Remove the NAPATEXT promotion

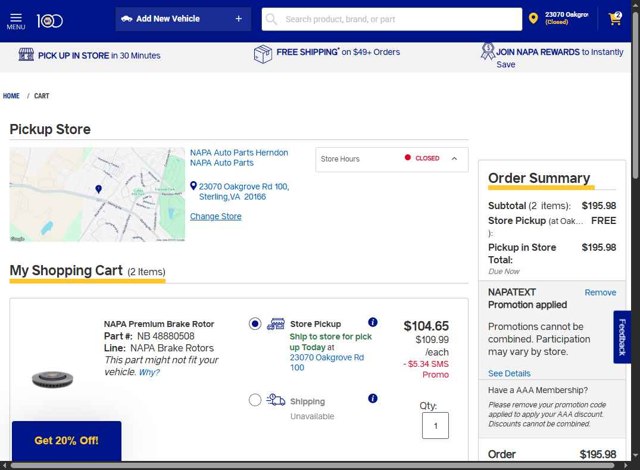point(600,293)
